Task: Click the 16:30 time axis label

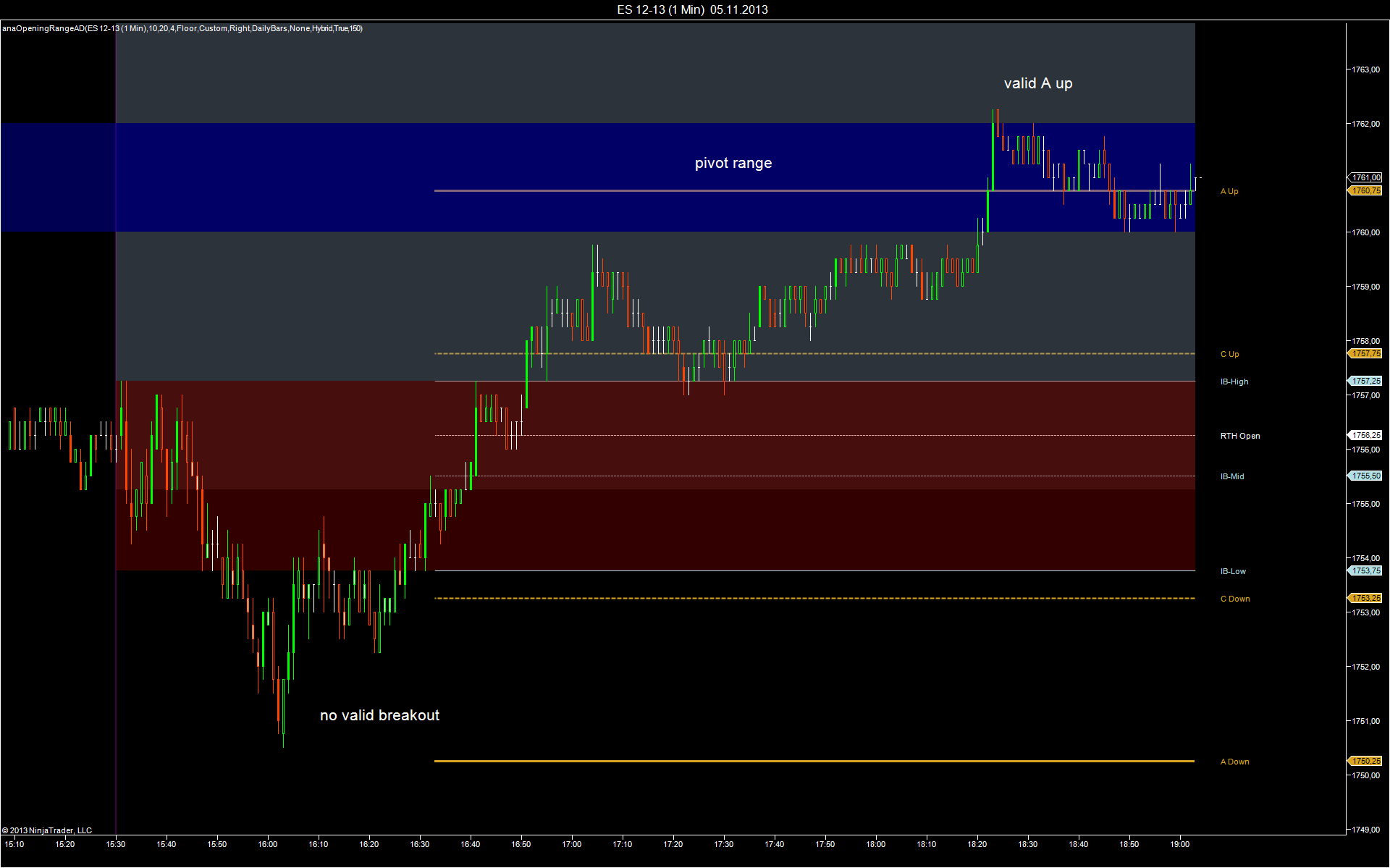Action: click(x=420, y=844)
